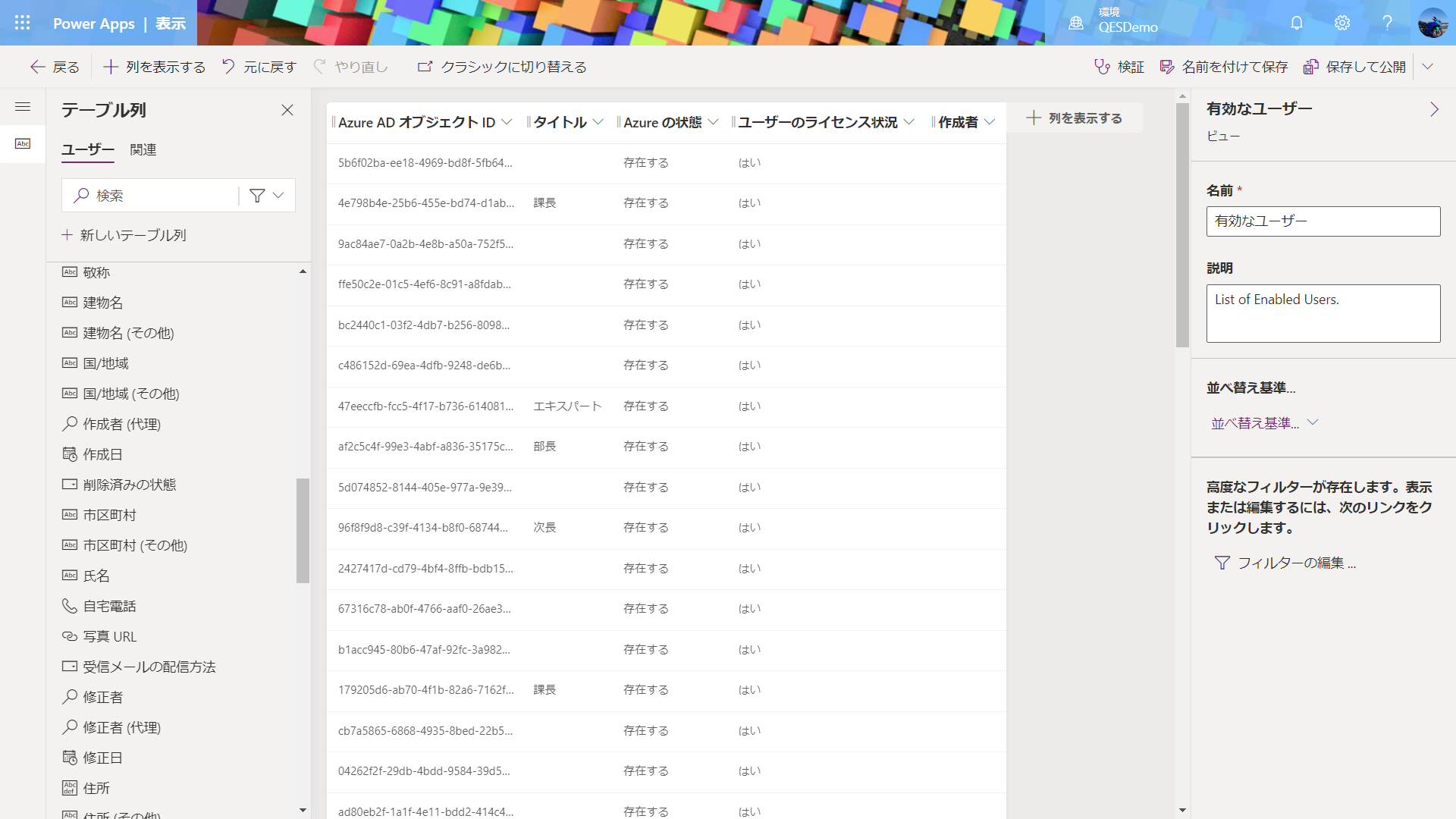Click the filter funnel in column search
This screenshot has height=819, width=1456.
[257, 196]
